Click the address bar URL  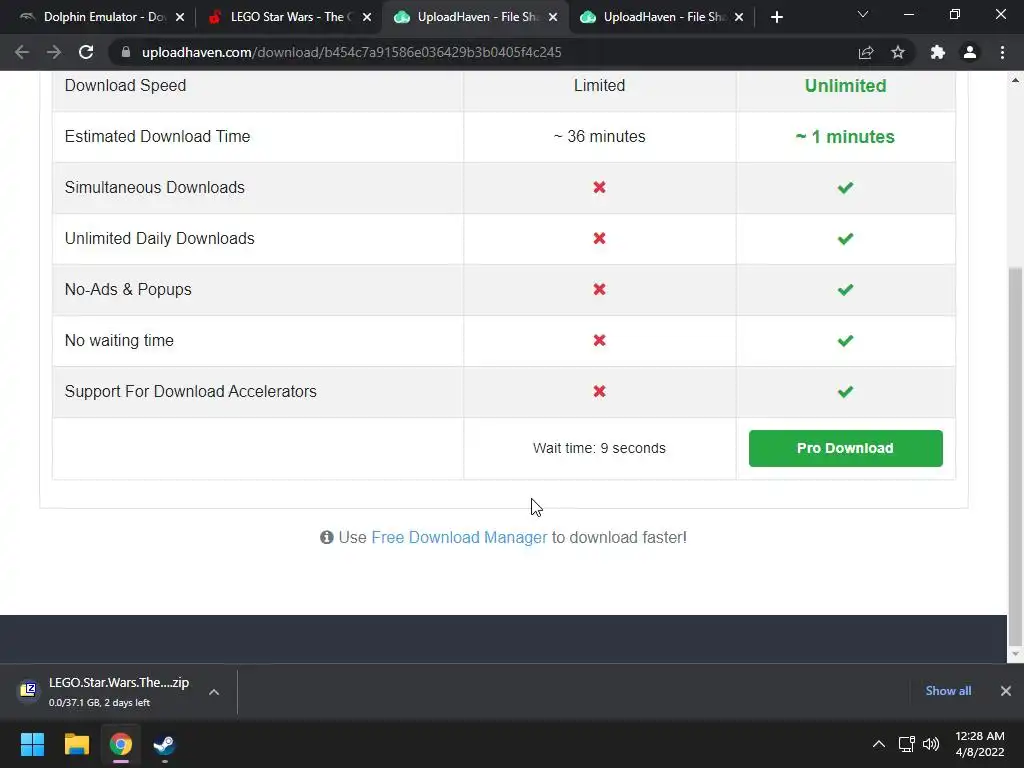(x=351, y=52)
